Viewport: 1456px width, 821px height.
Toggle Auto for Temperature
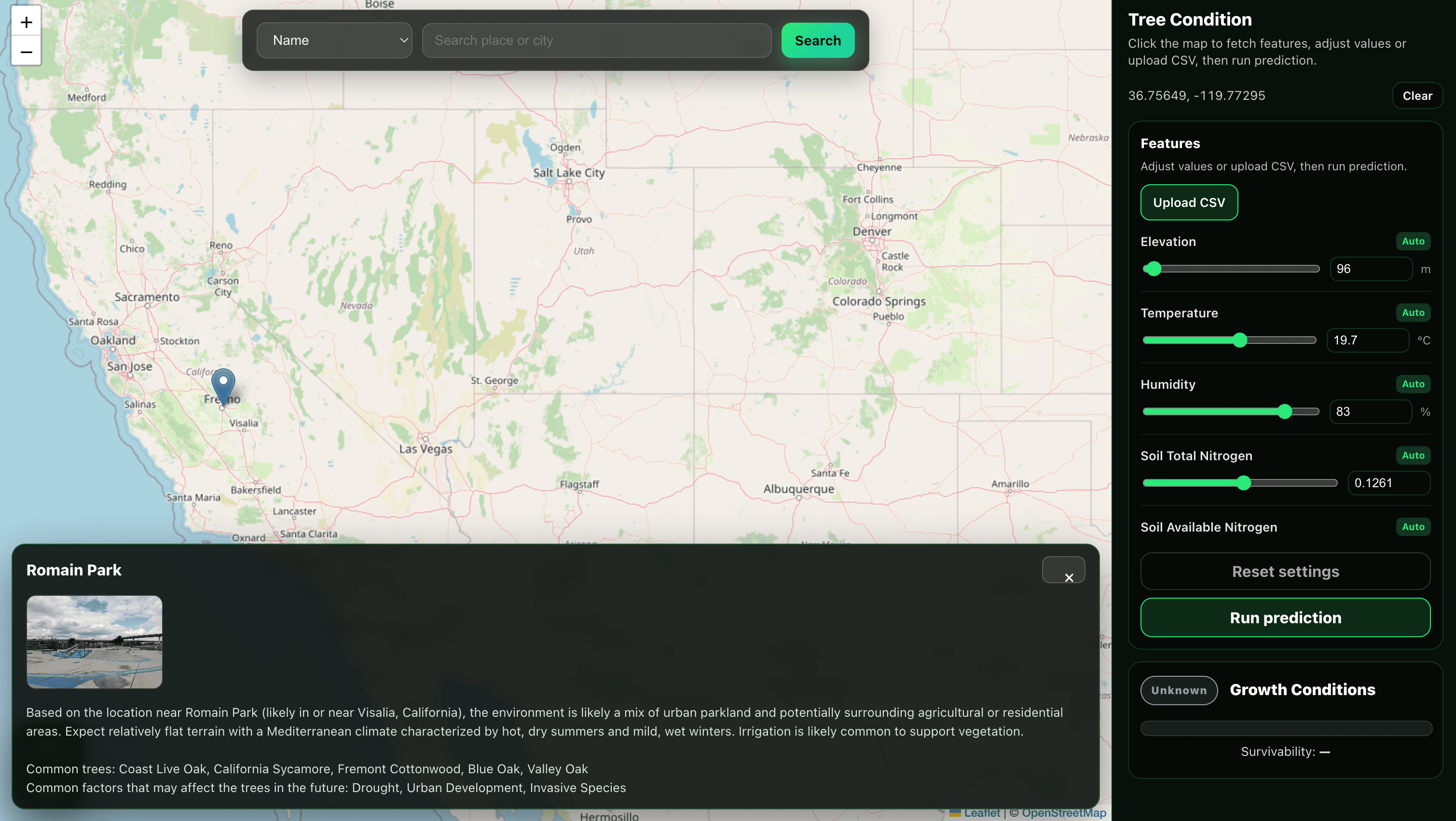1413,313
